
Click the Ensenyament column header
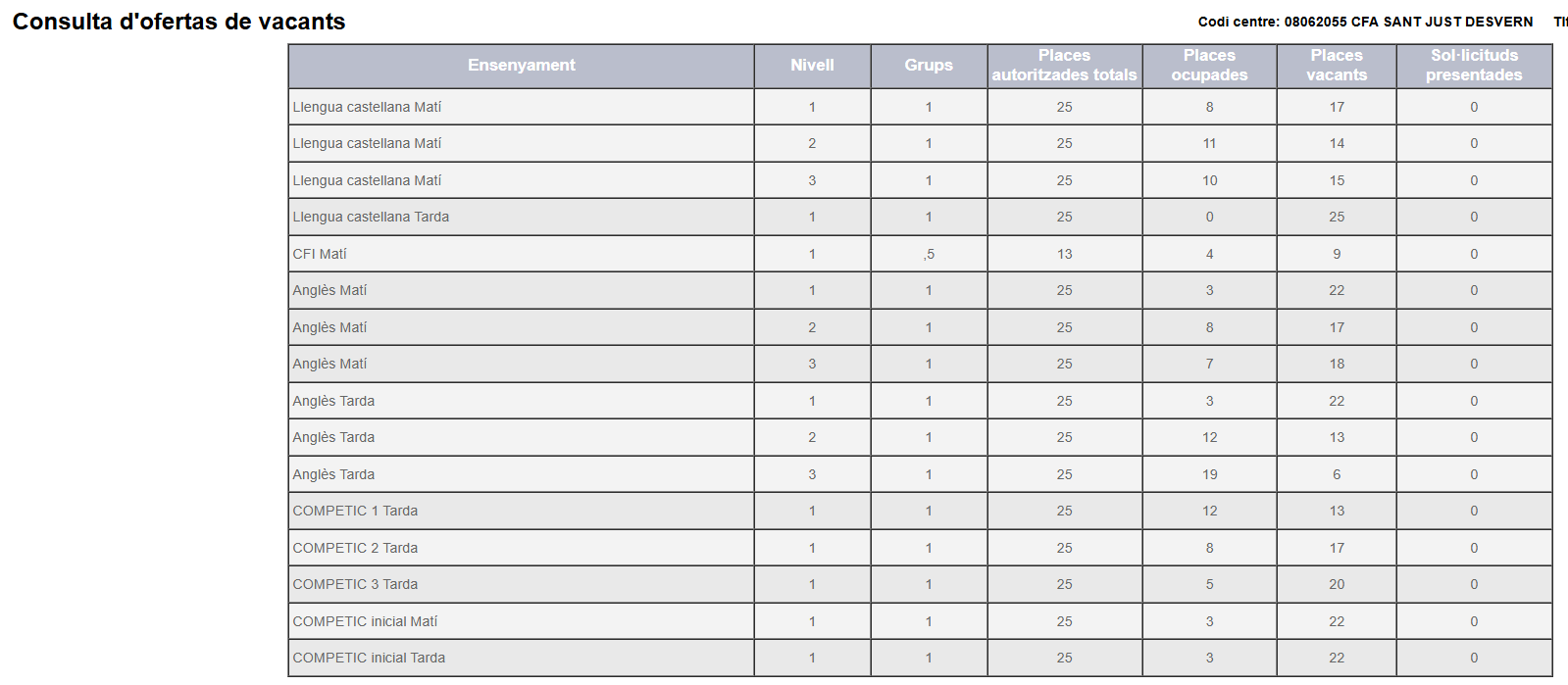coord(521,66)
